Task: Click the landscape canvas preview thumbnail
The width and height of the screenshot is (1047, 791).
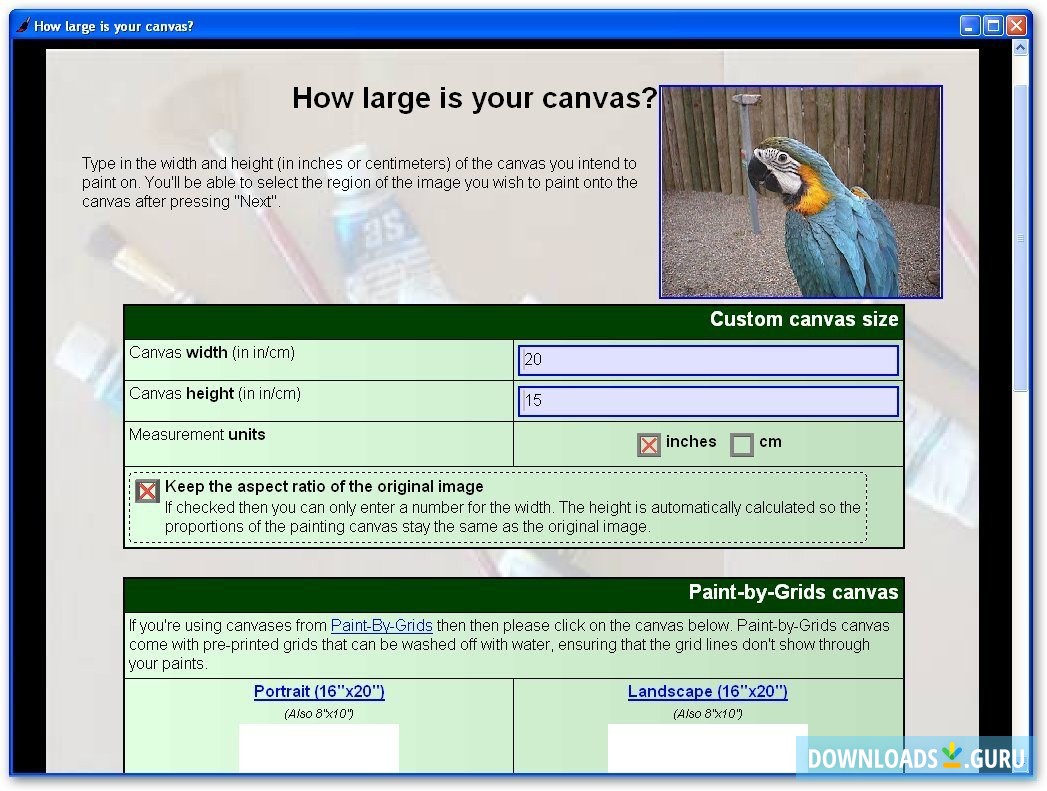Action: click(707, 748)
